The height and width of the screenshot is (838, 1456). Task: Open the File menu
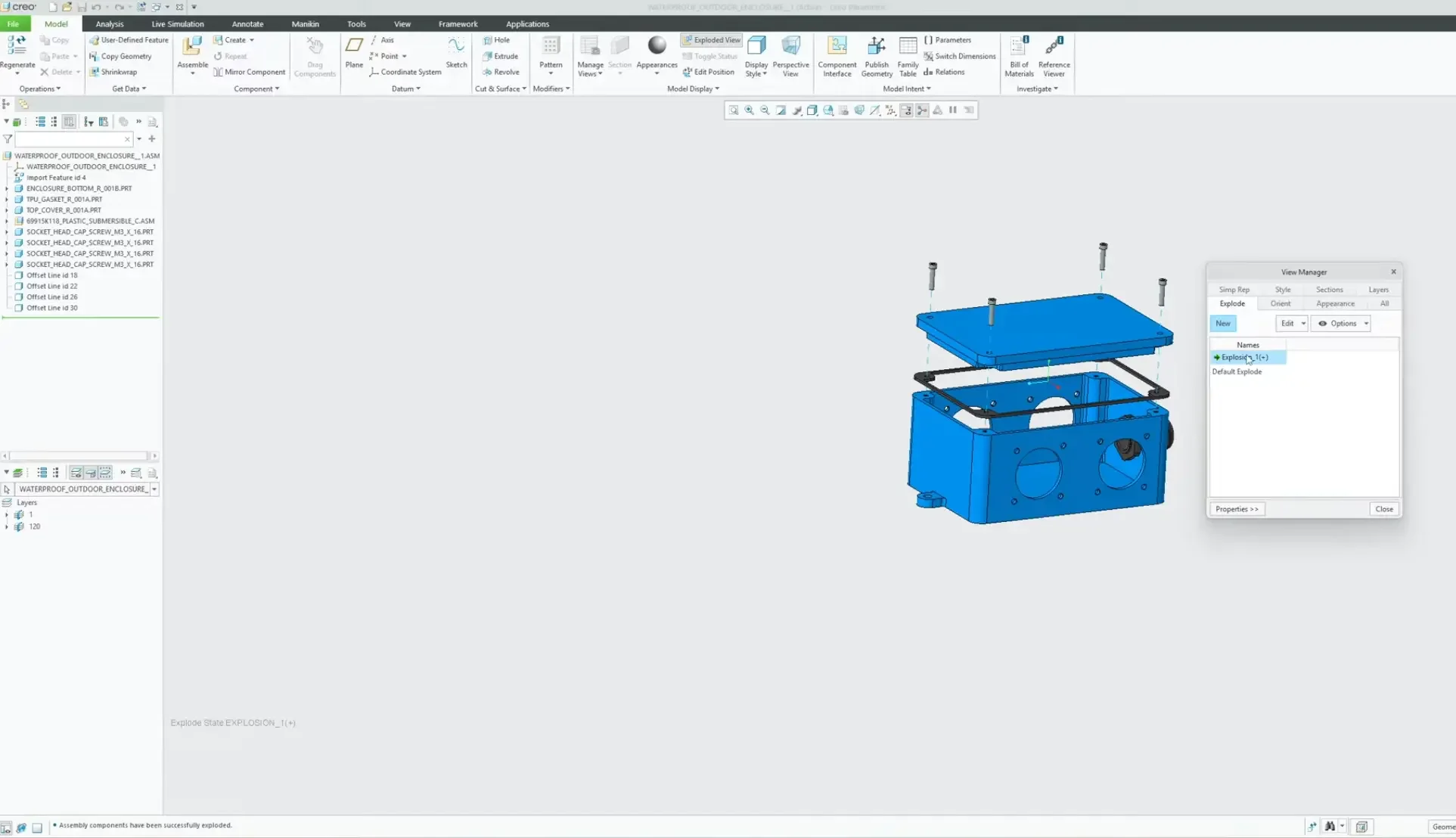(x=13, y=24)
